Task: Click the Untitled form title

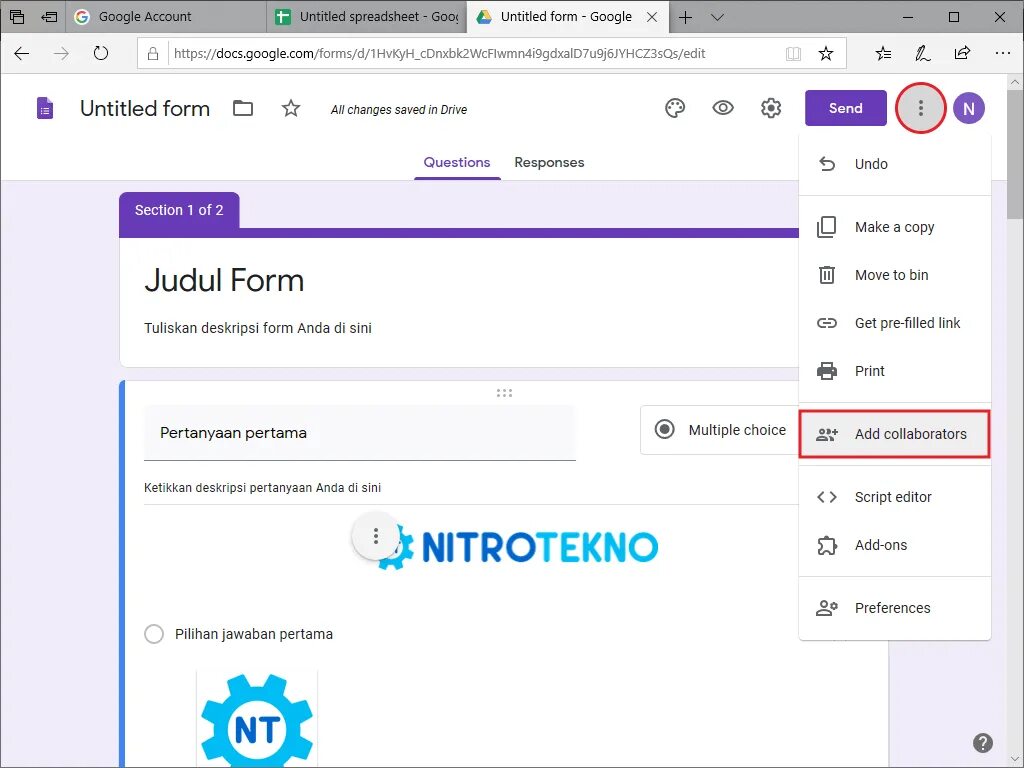Action: pyautogui.click(x=145, y=108)
